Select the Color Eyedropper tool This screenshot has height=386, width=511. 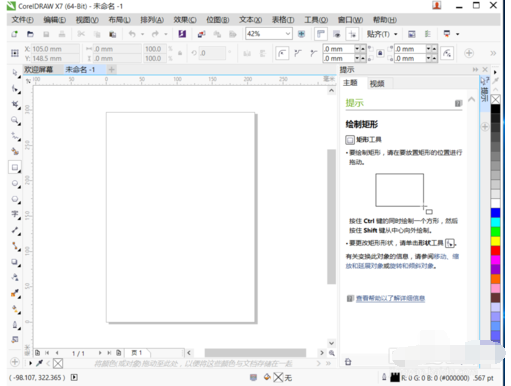pyautogui.click(x=15, y=293)
